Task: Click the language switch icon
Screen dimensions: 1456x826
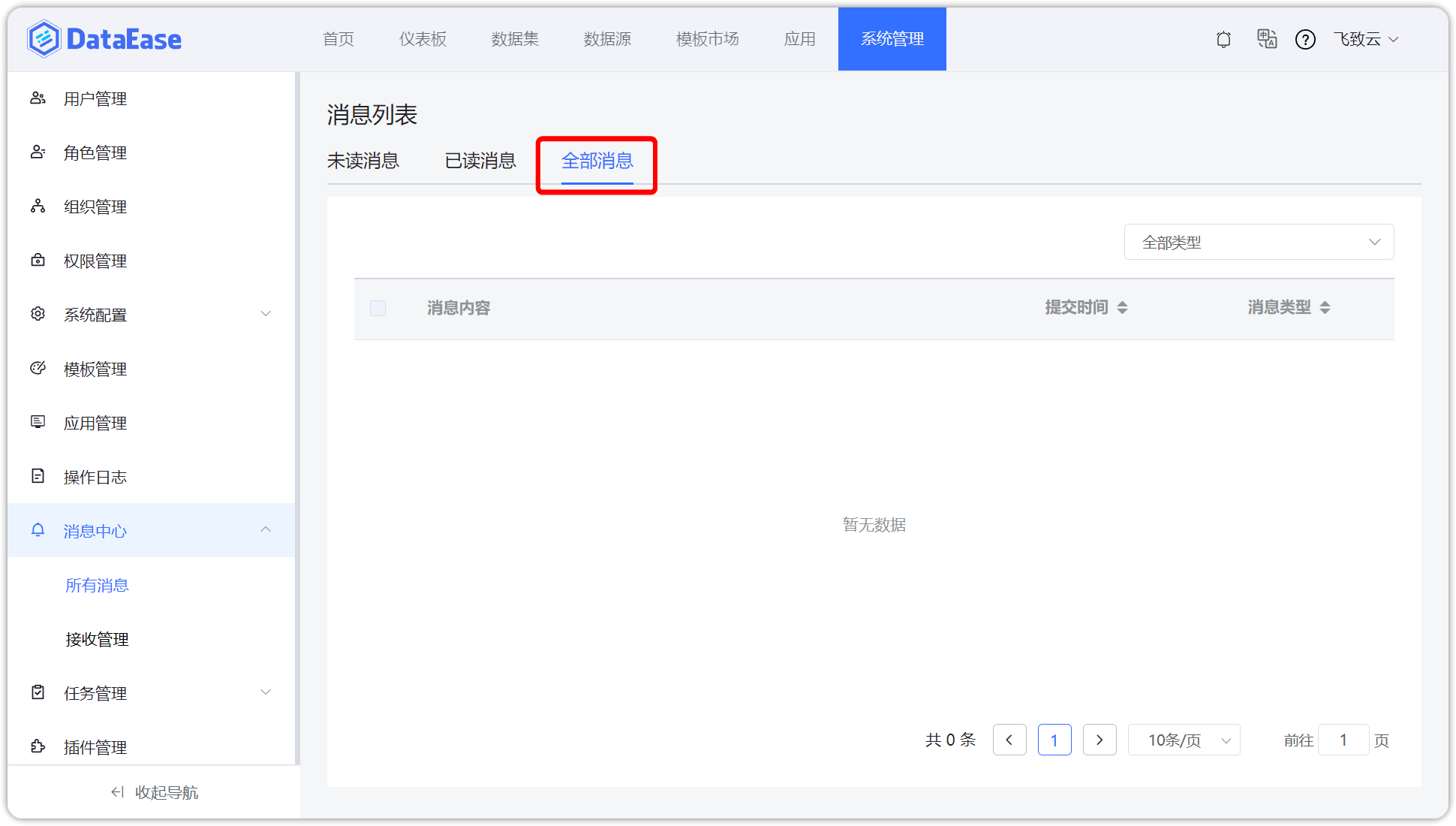Action: [x=1267, y=39]
